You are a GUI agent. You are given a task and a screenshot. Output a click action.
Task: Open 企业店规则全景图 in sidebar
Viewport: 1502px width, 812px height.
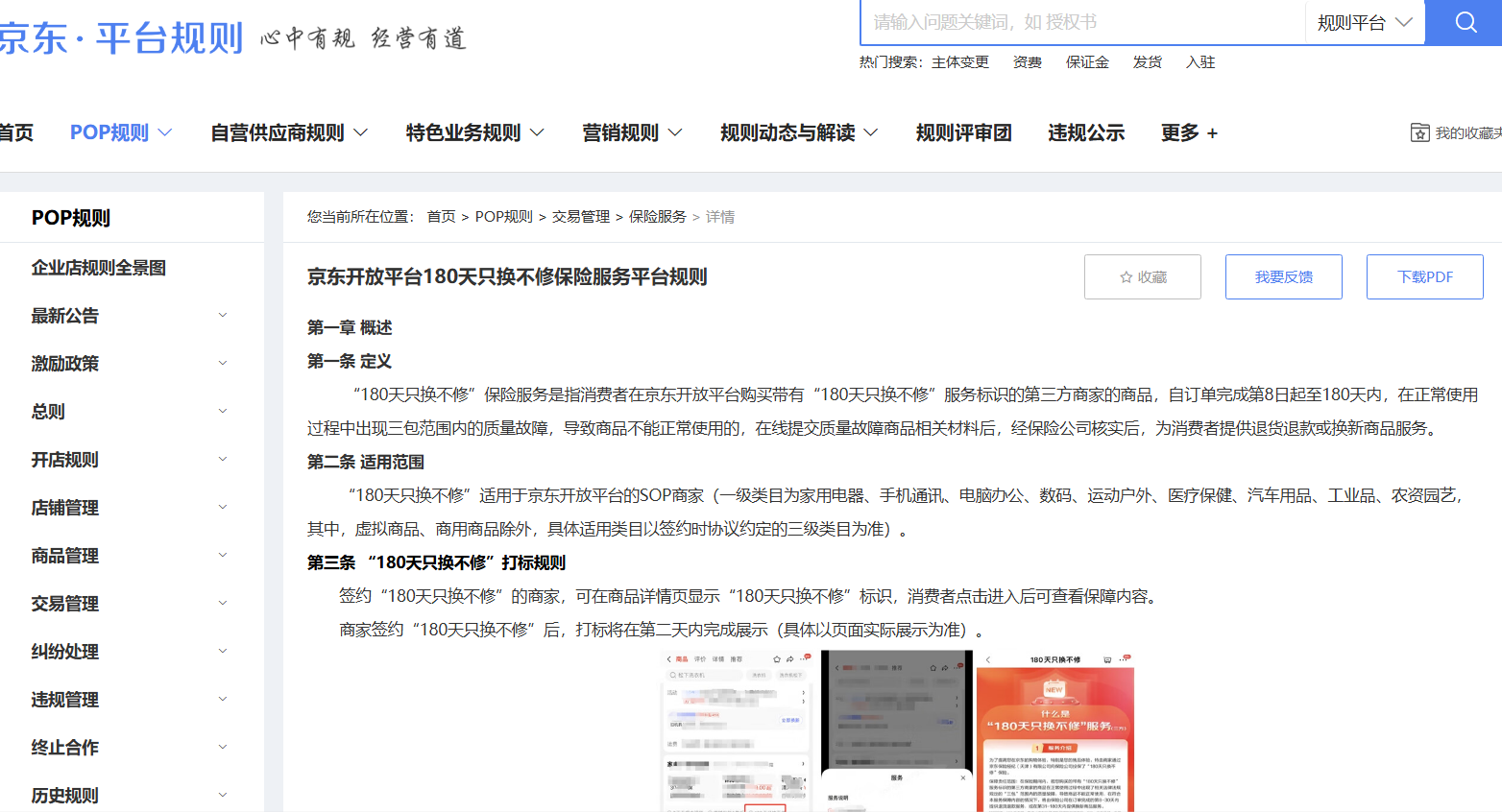click(99, 268)
